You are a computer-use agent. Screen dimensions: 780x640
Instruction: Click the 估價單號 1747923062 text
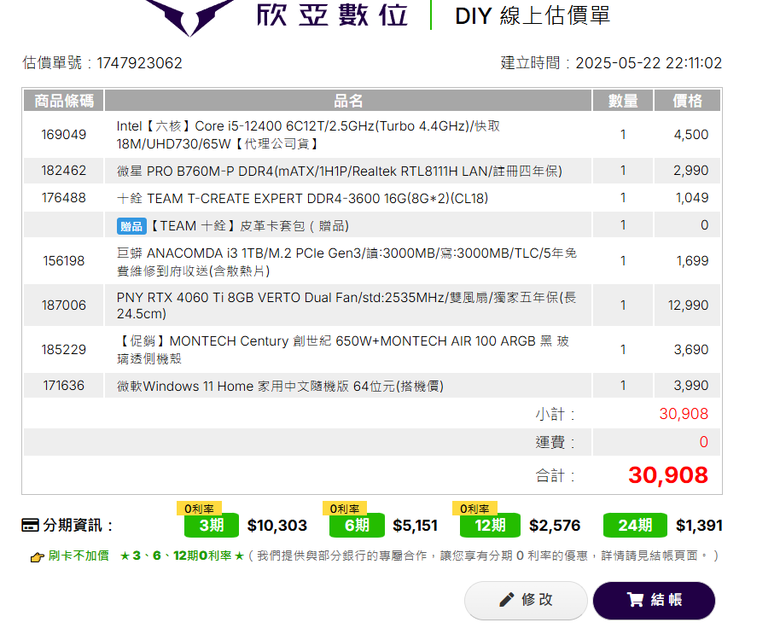(x=102, y=63)
